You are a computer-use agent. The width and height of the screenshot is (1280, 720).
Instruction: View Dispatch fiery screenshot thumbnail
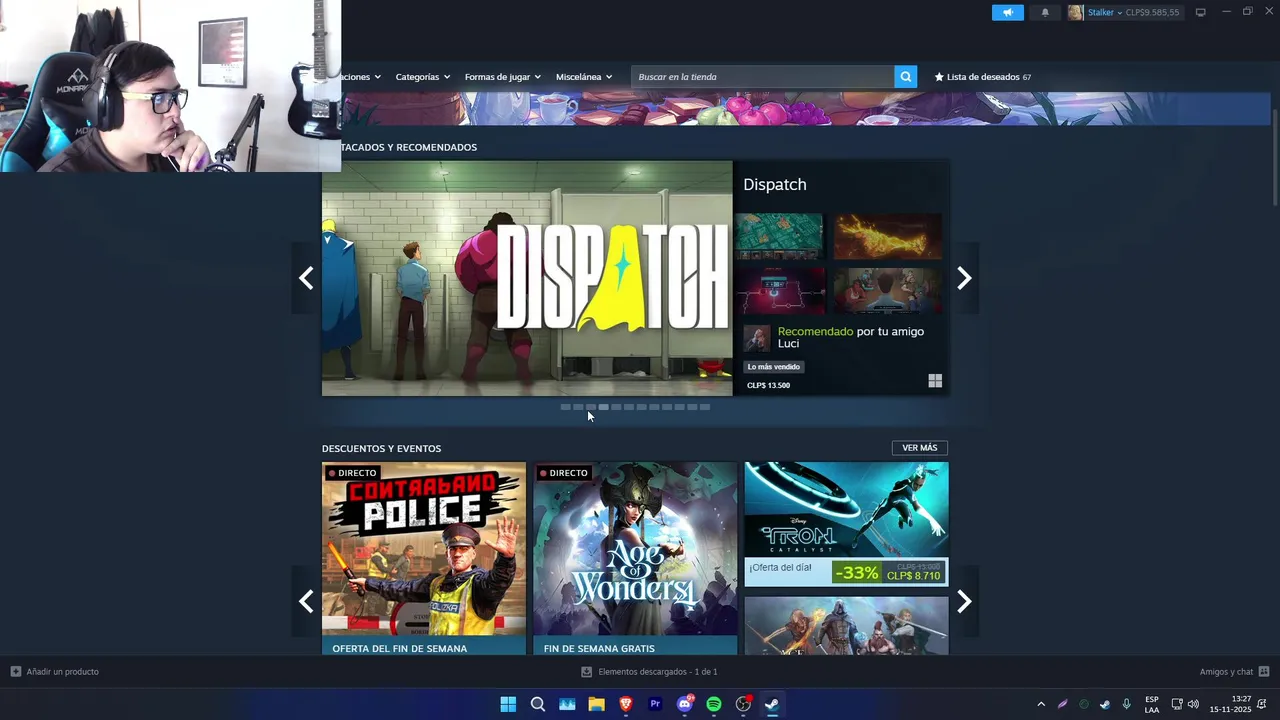pos(888,236)
